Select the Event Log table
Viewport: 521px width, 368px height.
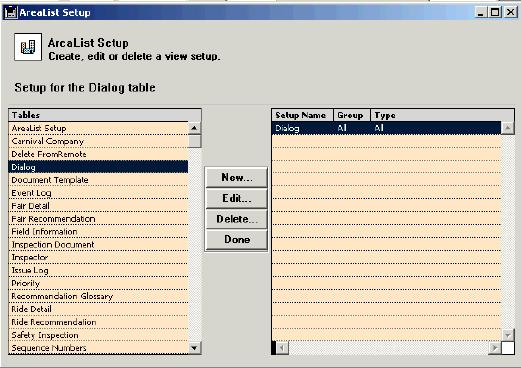[98, 193]
